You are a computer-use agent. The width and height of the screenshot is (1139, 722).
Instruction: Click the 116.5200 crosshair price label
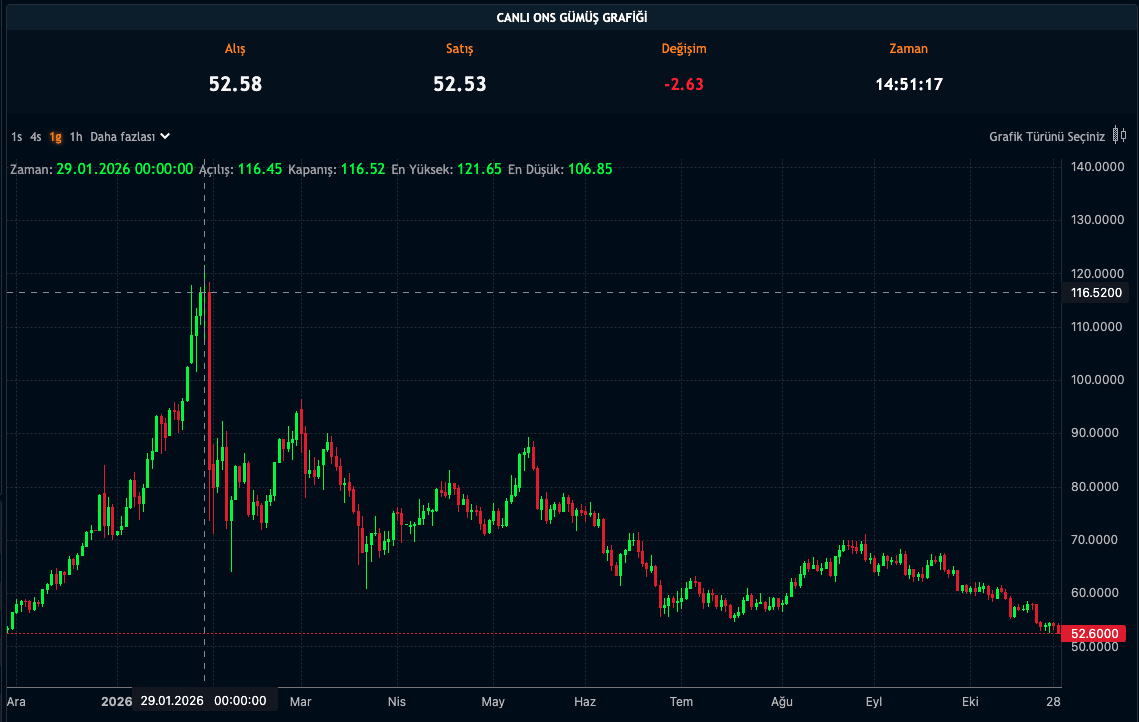1096,293
